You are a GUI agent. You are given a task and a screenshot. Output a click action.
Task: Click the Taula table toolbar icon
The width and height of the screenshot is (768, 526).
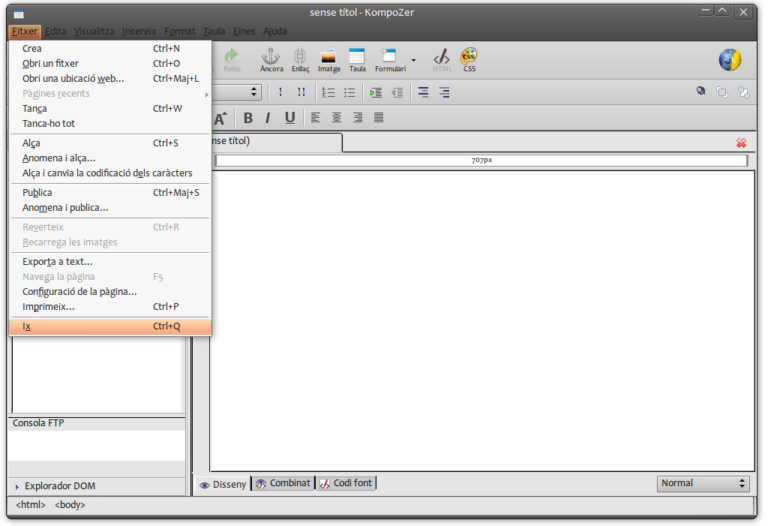tap(357, 59)
